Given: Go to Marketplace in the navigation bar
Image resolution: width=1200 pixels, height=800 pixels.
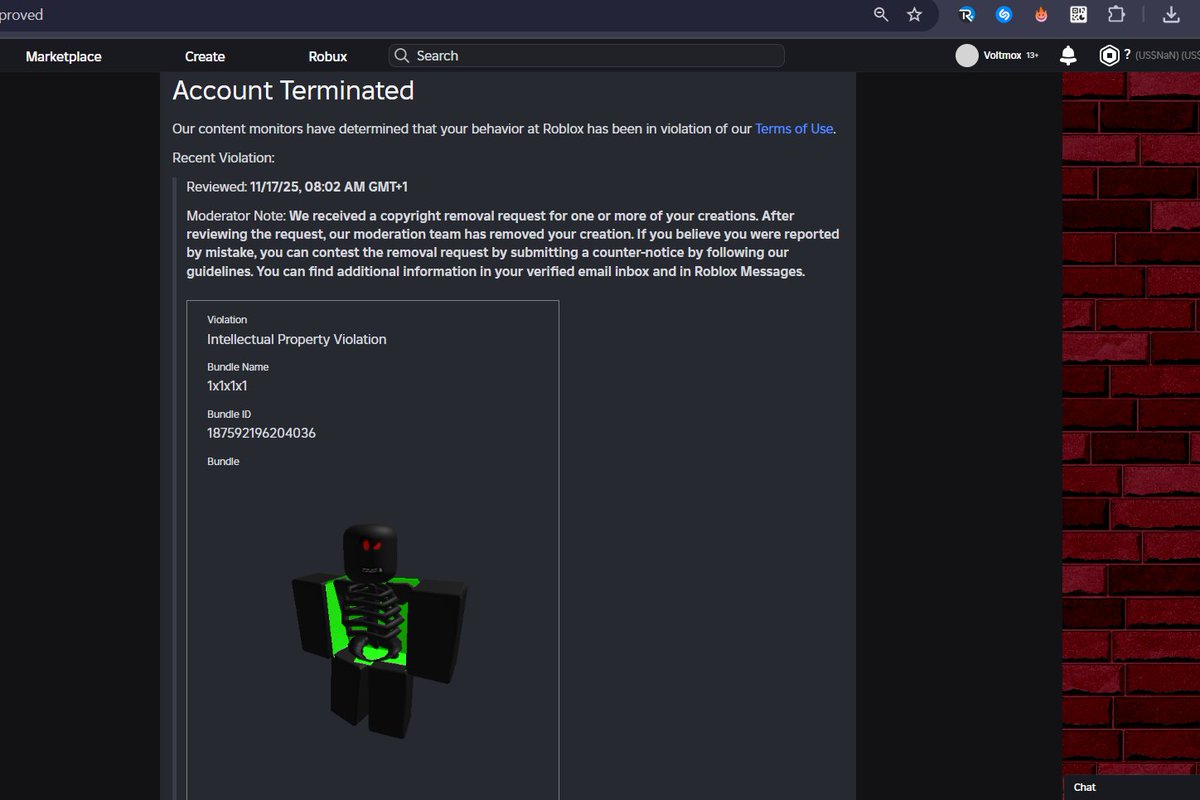Looking at the screenshot, I should coord(64,57).
